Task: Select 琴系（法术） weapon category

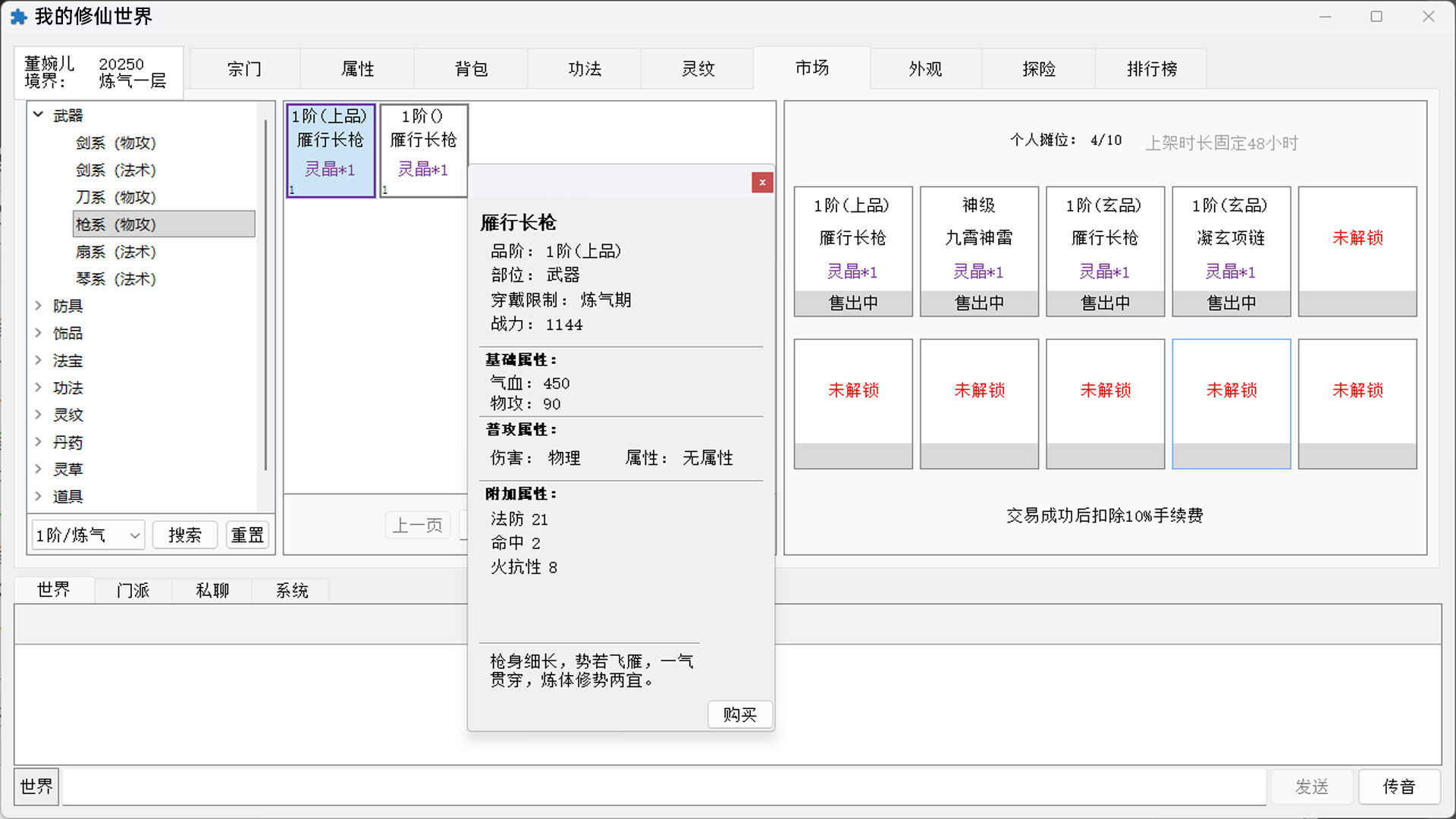Action: (116, 278)
